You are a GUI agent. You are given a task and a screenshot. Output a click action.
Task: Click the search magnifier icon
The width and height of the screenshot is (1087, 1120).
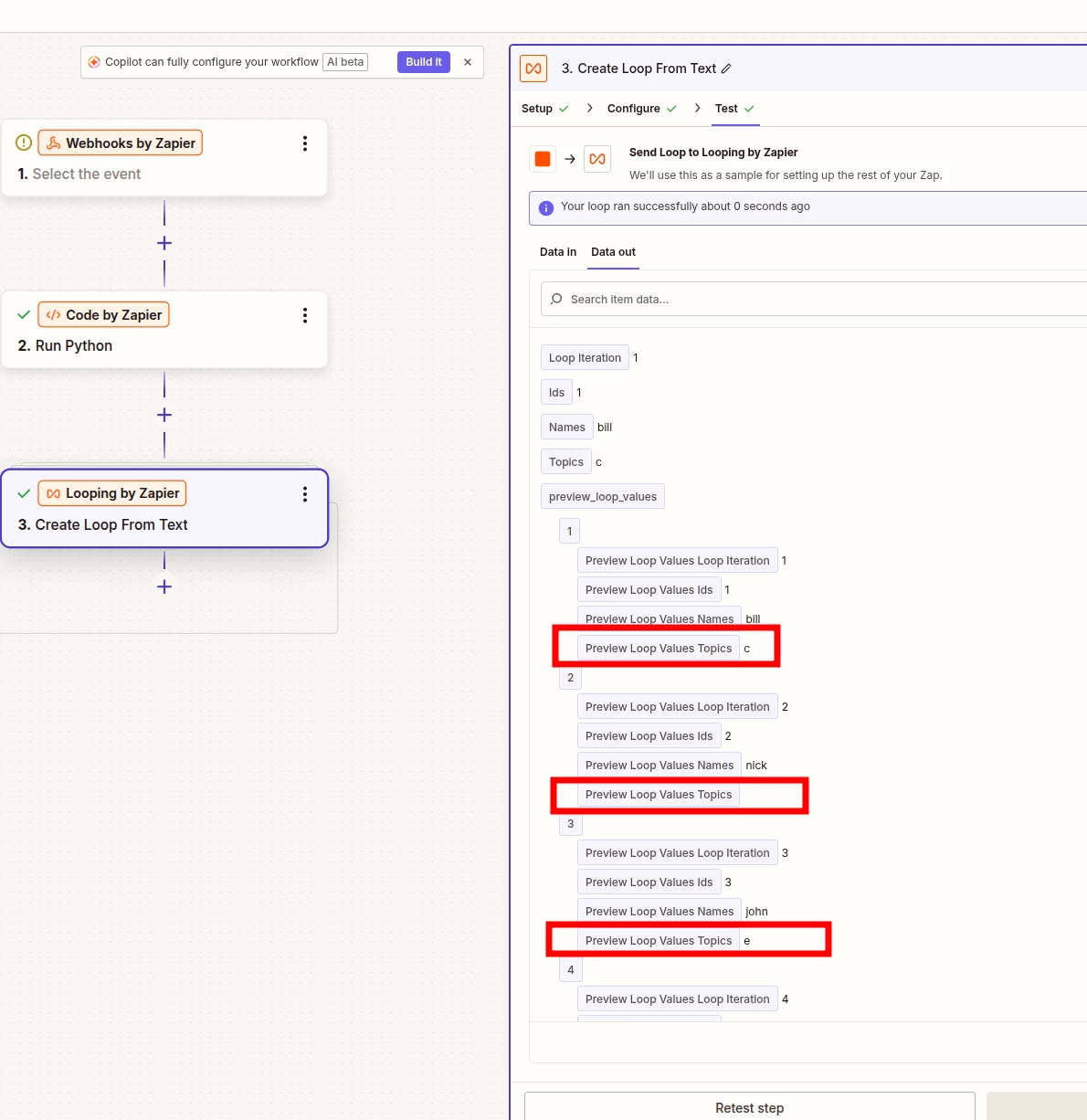click(x=556, y=299)
